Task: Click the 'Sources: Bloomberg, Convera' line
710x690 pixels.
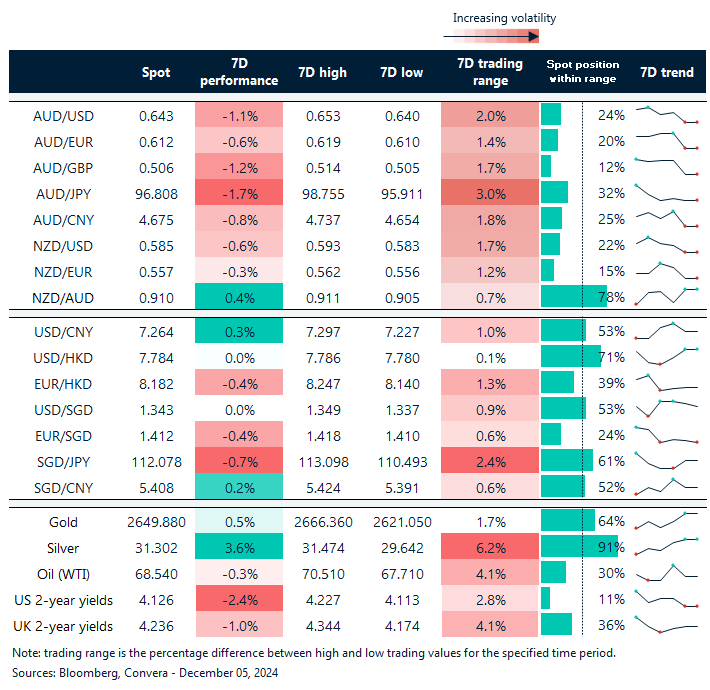Action: pos(145,673)
